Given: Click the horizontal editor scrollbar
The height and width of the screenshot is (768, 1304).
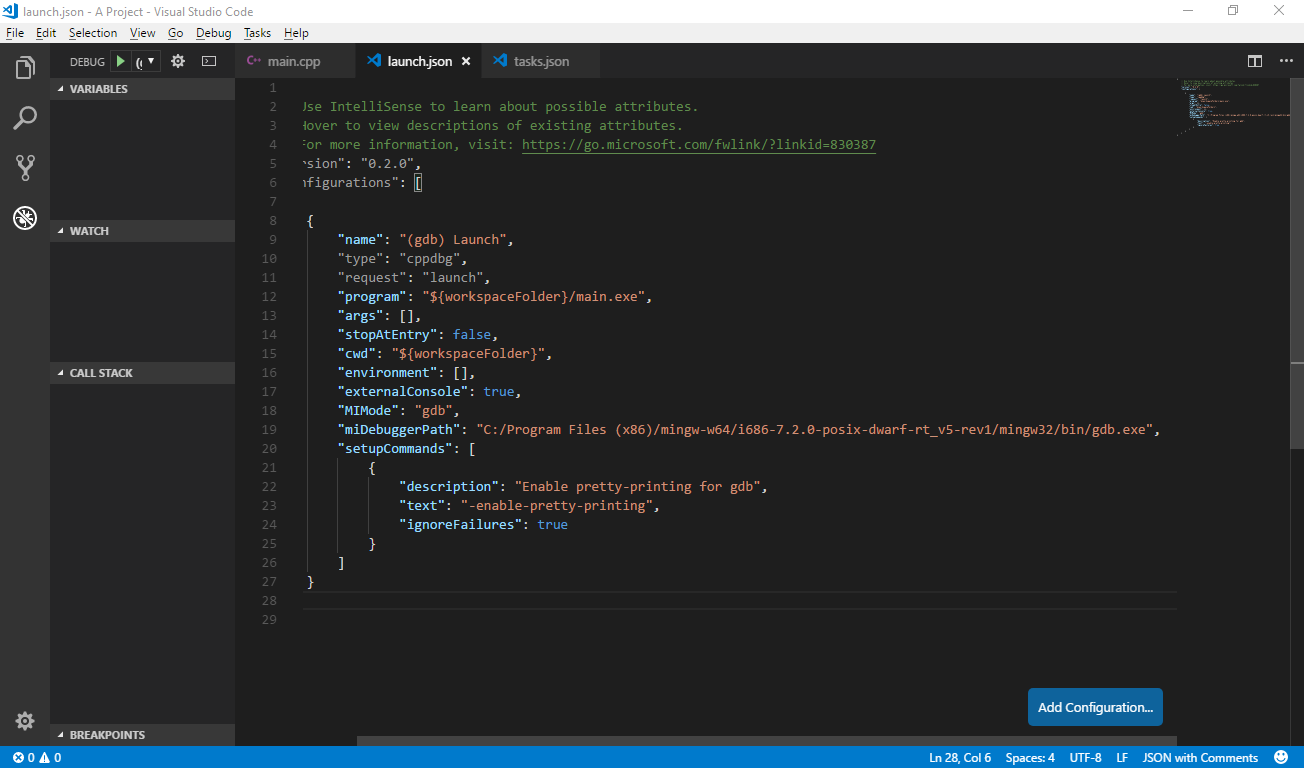Looking at the screenshot, I should point(766,741).
